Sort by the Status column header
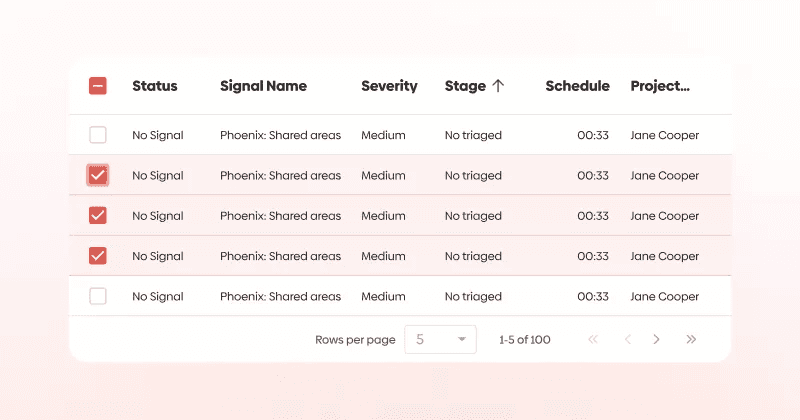The width and height of the screenshot is (800, 420). (155, 86)
